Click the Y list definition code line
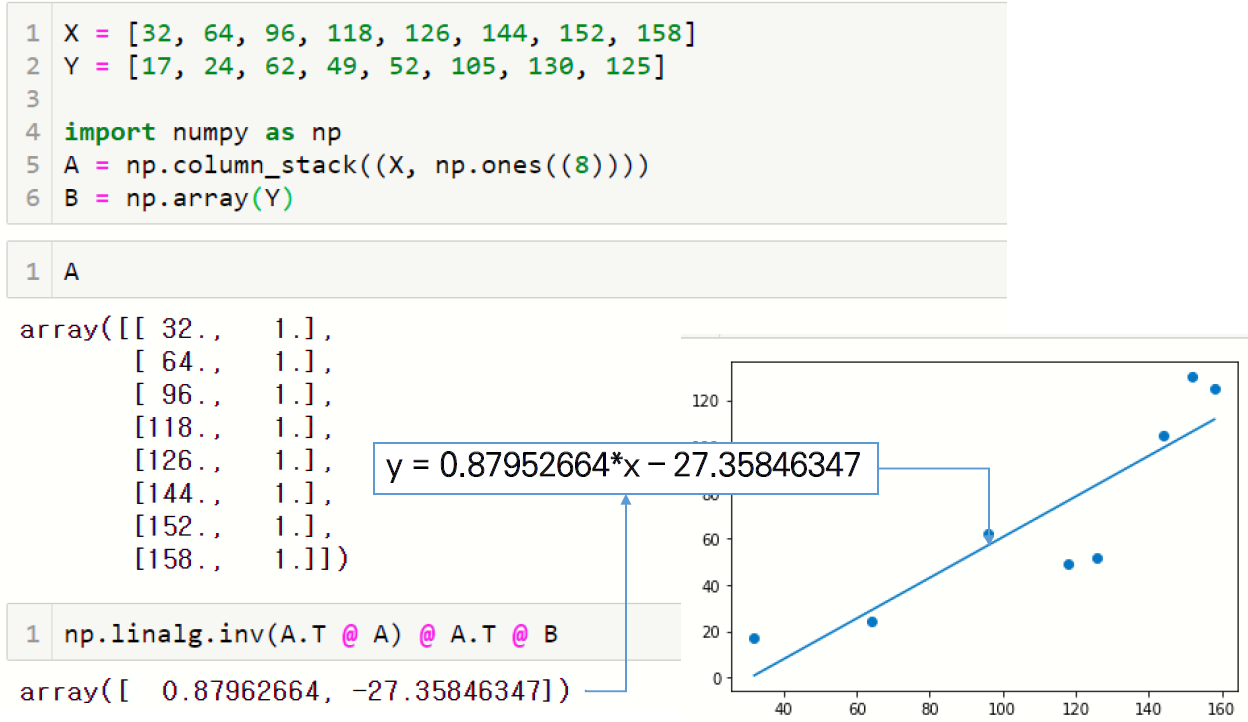Screen dimensions: 1248x722 click(365, 66)
